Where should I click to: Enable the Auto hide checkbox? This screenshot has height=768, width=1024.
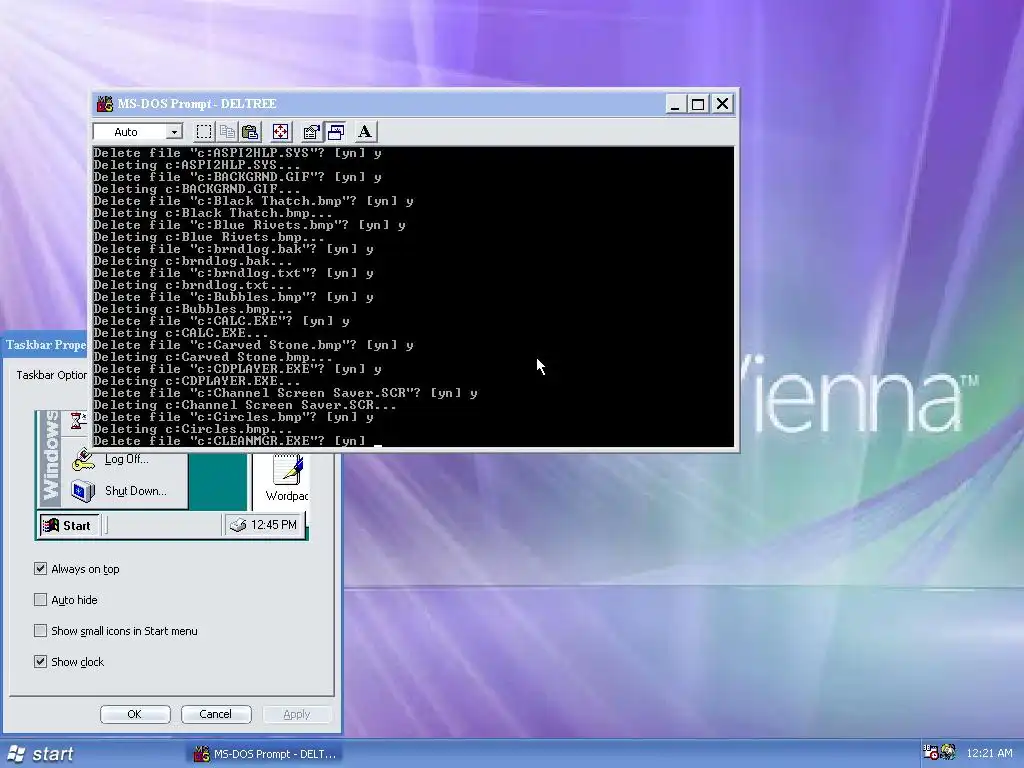(x=40, y=600)
